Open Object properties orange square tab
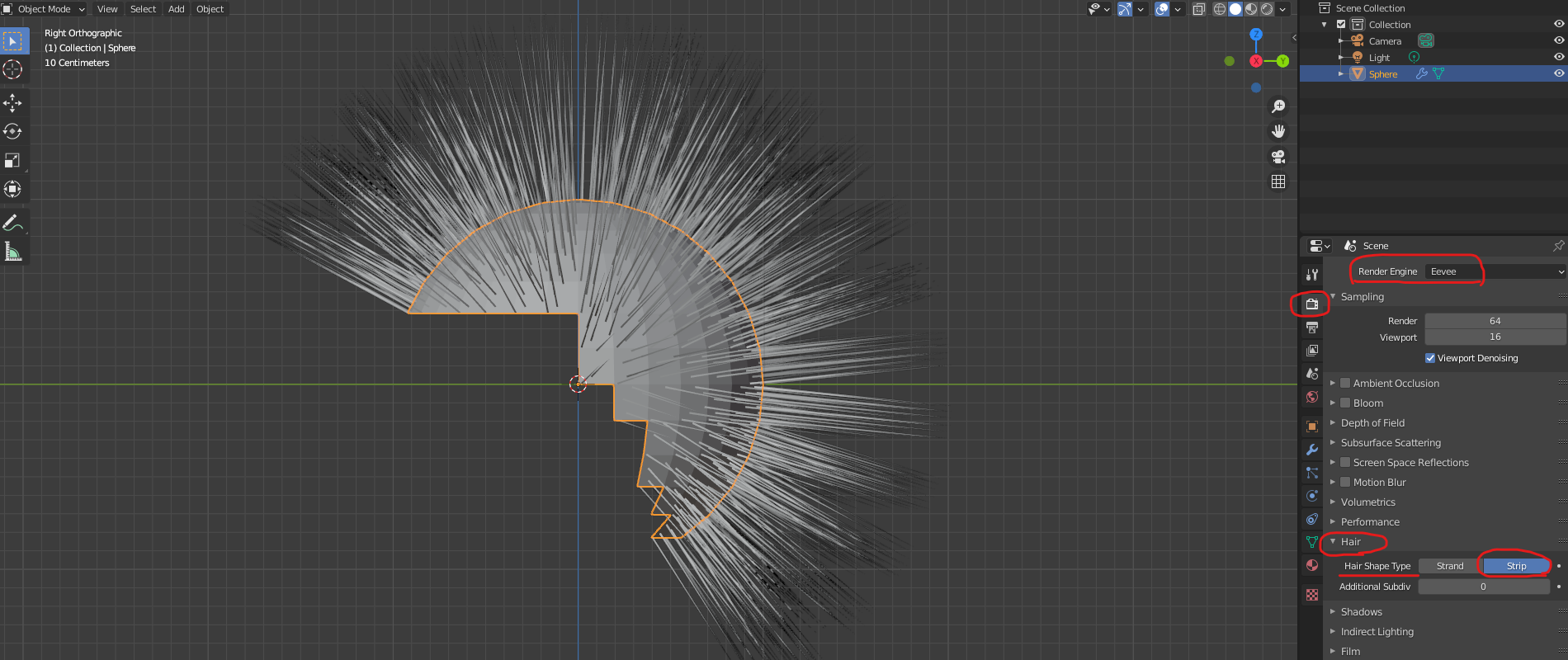The image size is (1568, 660). click(x=1312, y=427)
